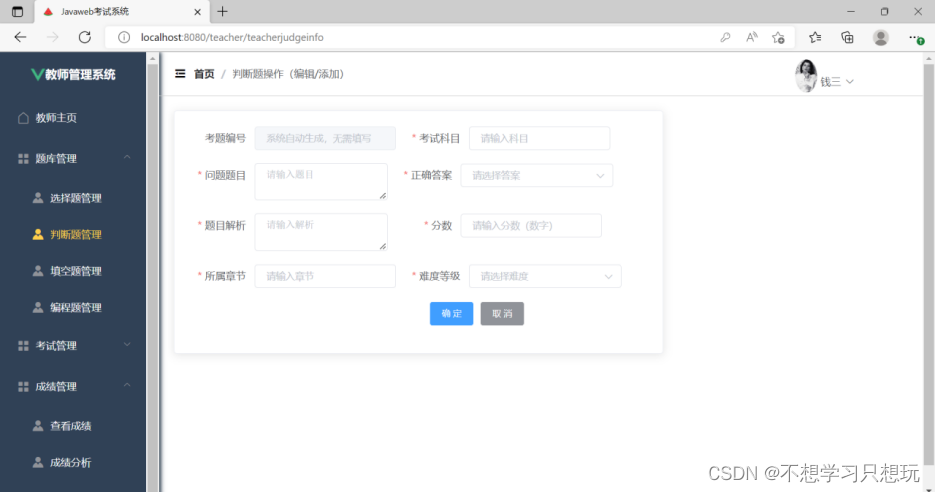This screenshot has width=935, height=492.
Task: Click the 教师管理系统 logo
Action: tap(73, 75)
